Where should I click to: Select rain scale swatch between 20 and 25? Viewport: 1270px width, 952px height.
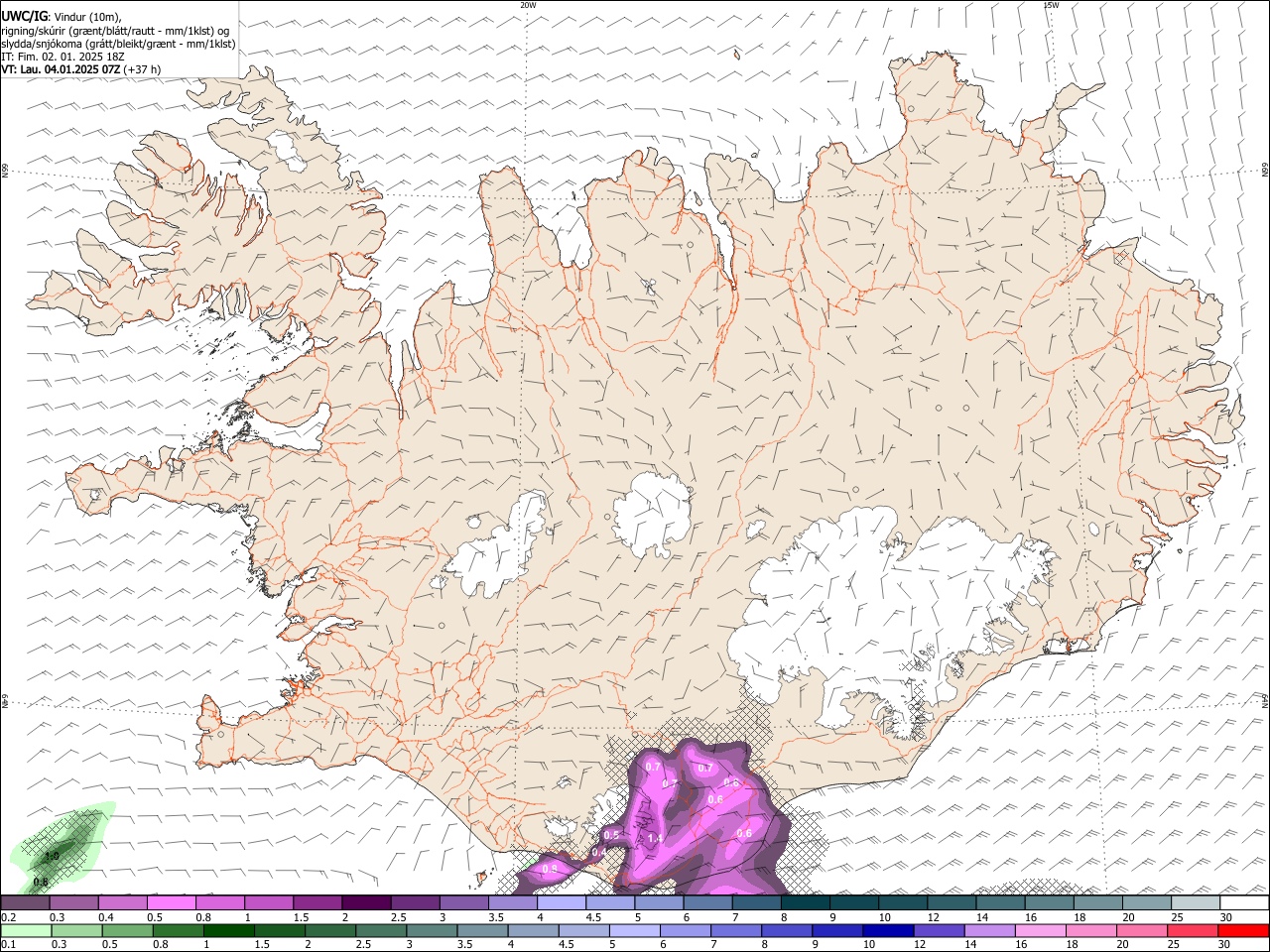[x=1141, y=931]
